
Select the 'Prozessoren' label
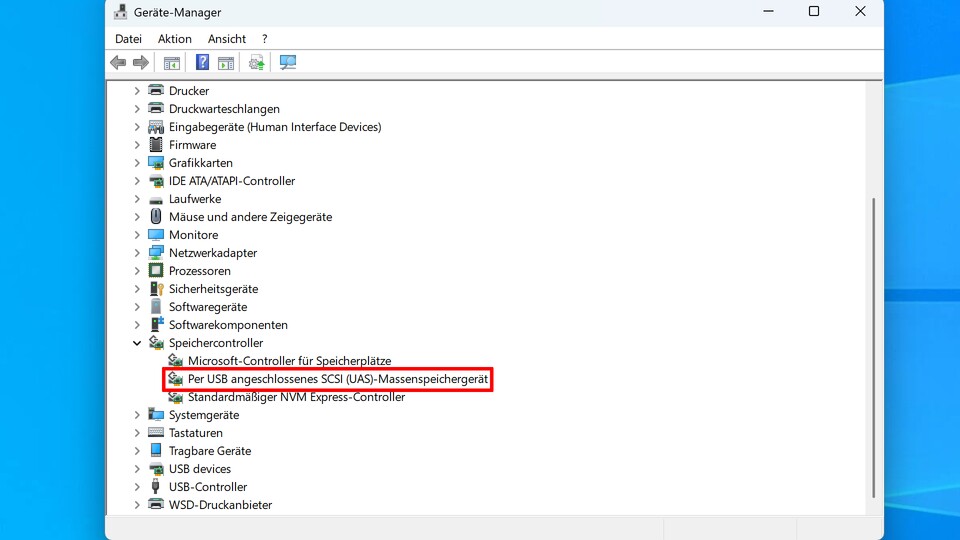200,271
